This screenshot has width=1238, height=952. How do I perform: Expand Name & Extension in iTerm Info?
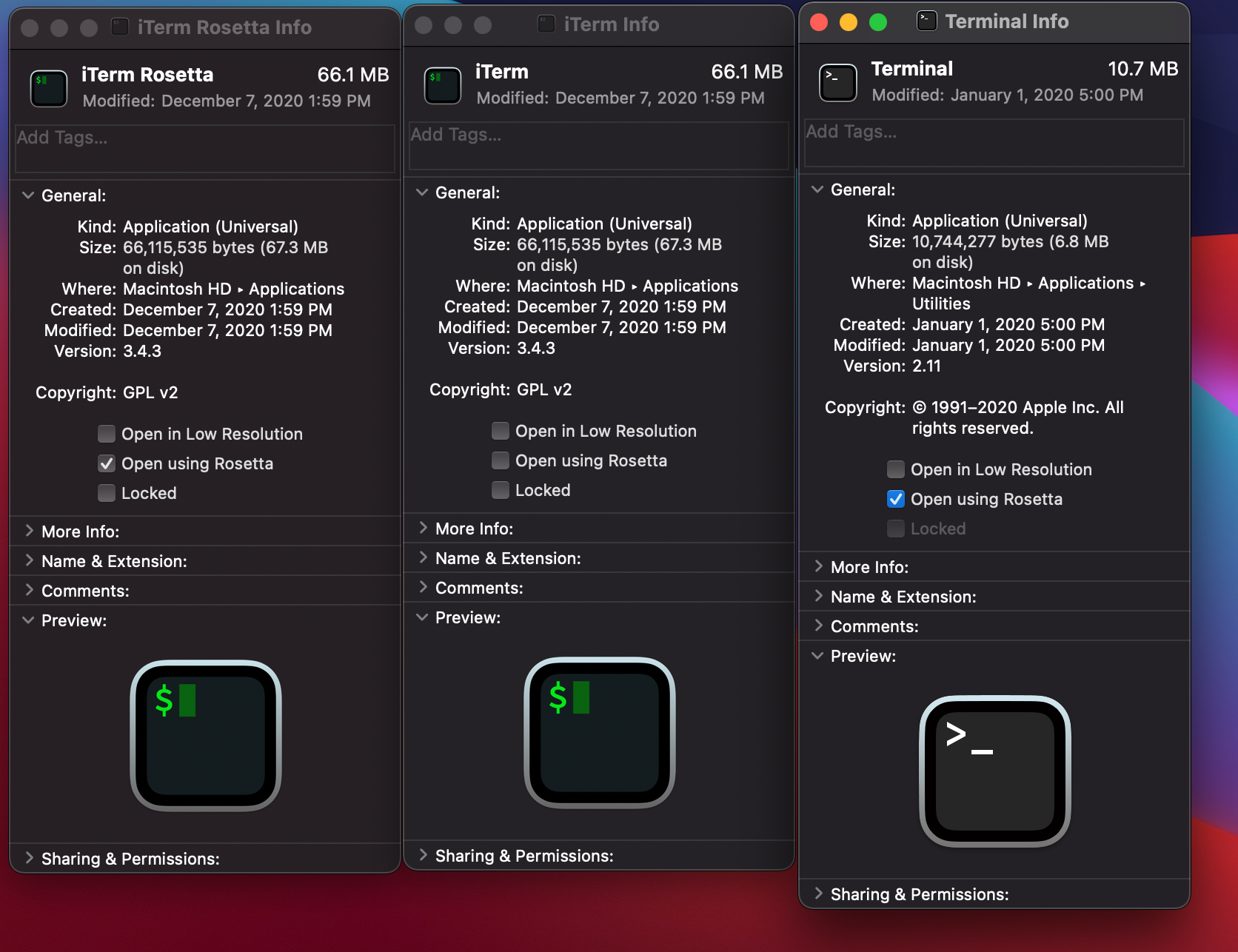423,557
